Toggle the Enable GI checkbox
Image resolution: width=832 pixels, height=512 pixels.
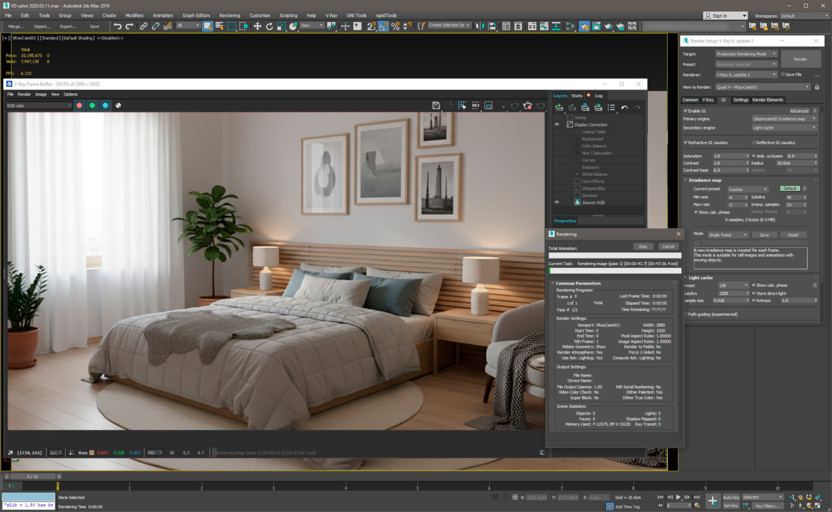[686, 111]
